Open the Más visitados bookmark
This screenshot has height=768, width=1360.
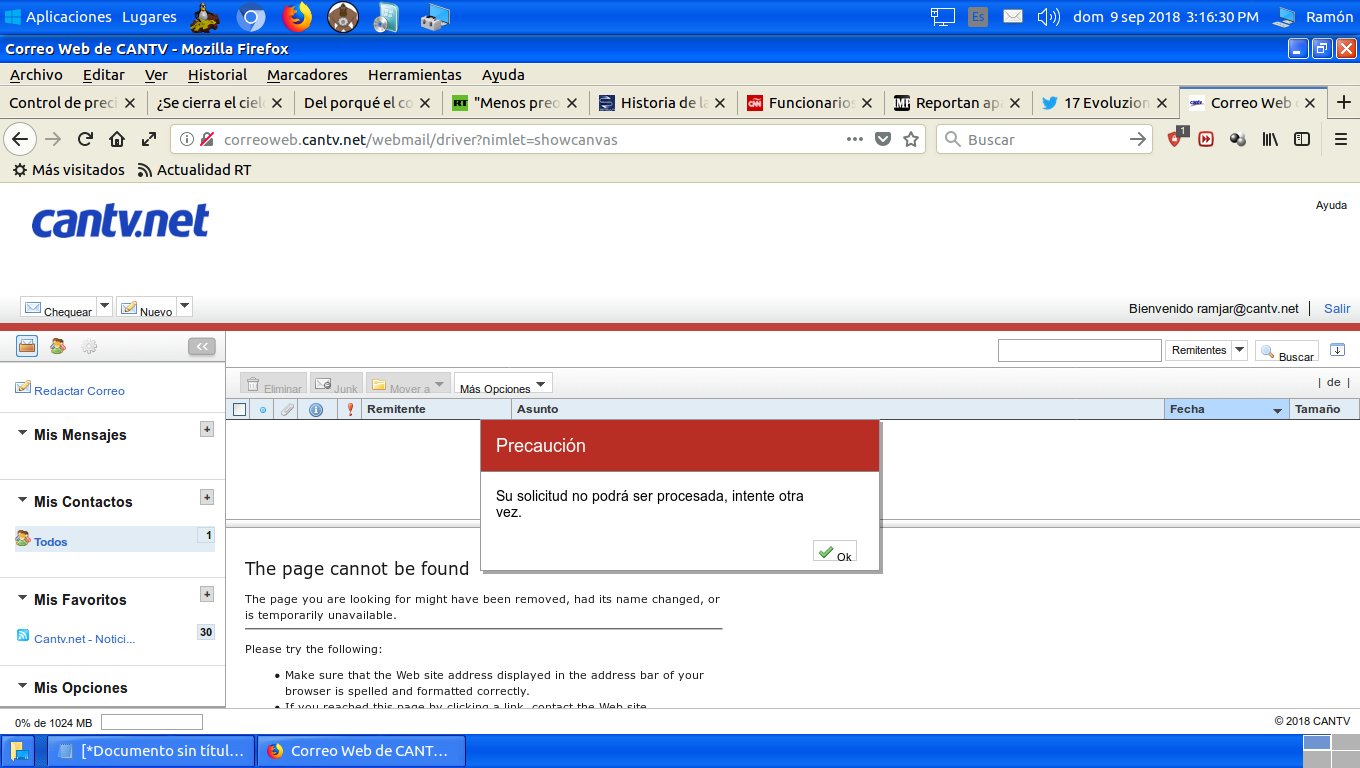(x=68, y=170)
